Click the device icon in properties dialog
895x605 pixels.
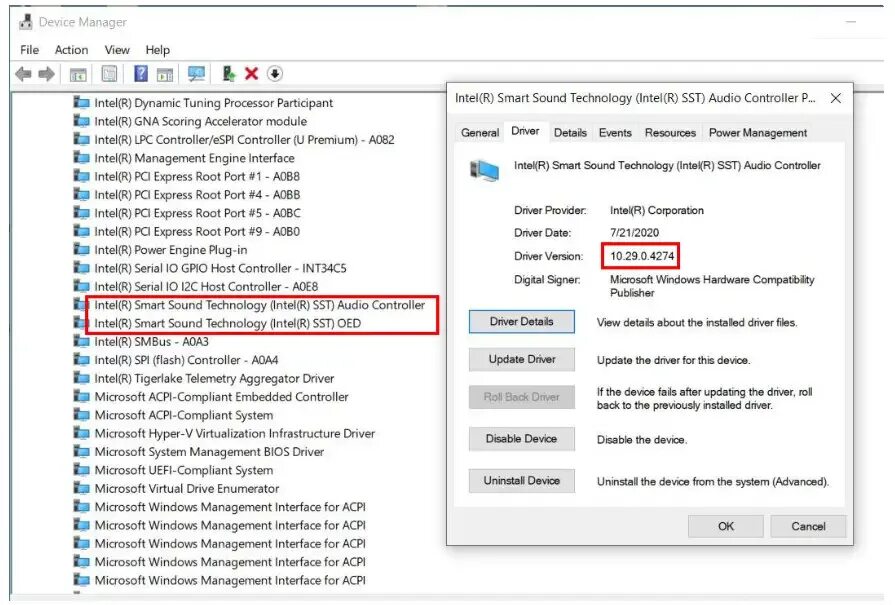(x=484, y=170)
